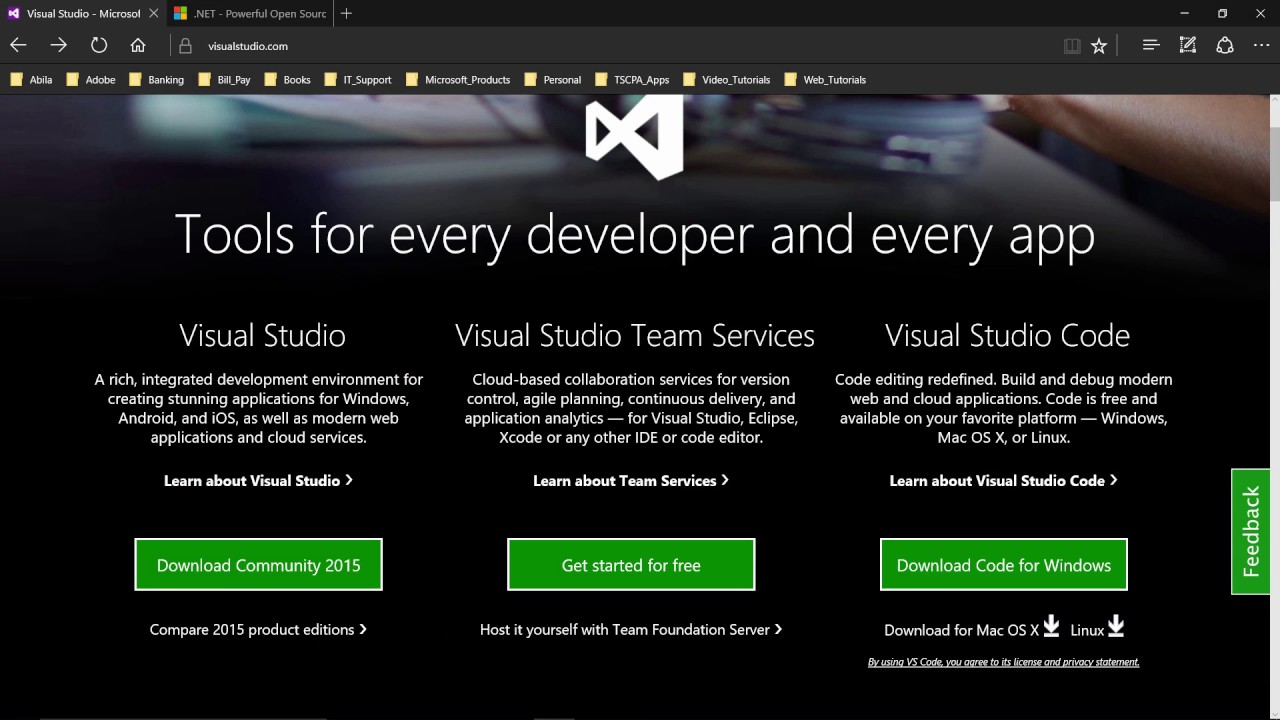Open the Microsoft_Products favorites folder
The width and height of the screenshot is (1280, 720).
pos(458,80)
